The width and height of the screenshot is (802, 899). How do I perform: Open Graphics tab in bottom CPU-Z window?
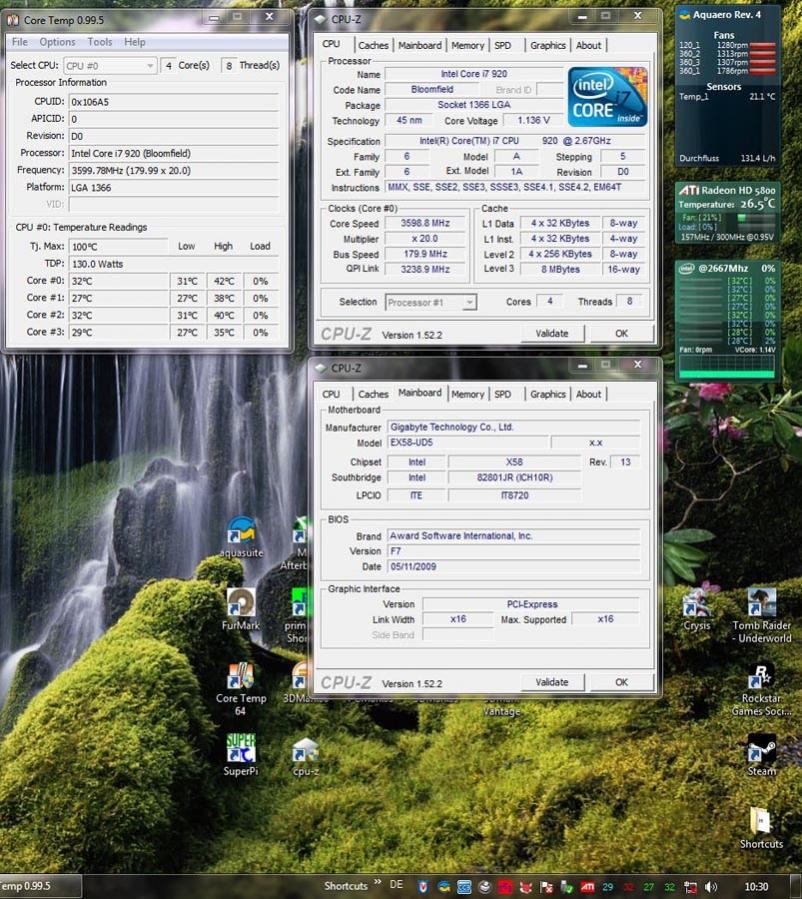tap(547, 394)
